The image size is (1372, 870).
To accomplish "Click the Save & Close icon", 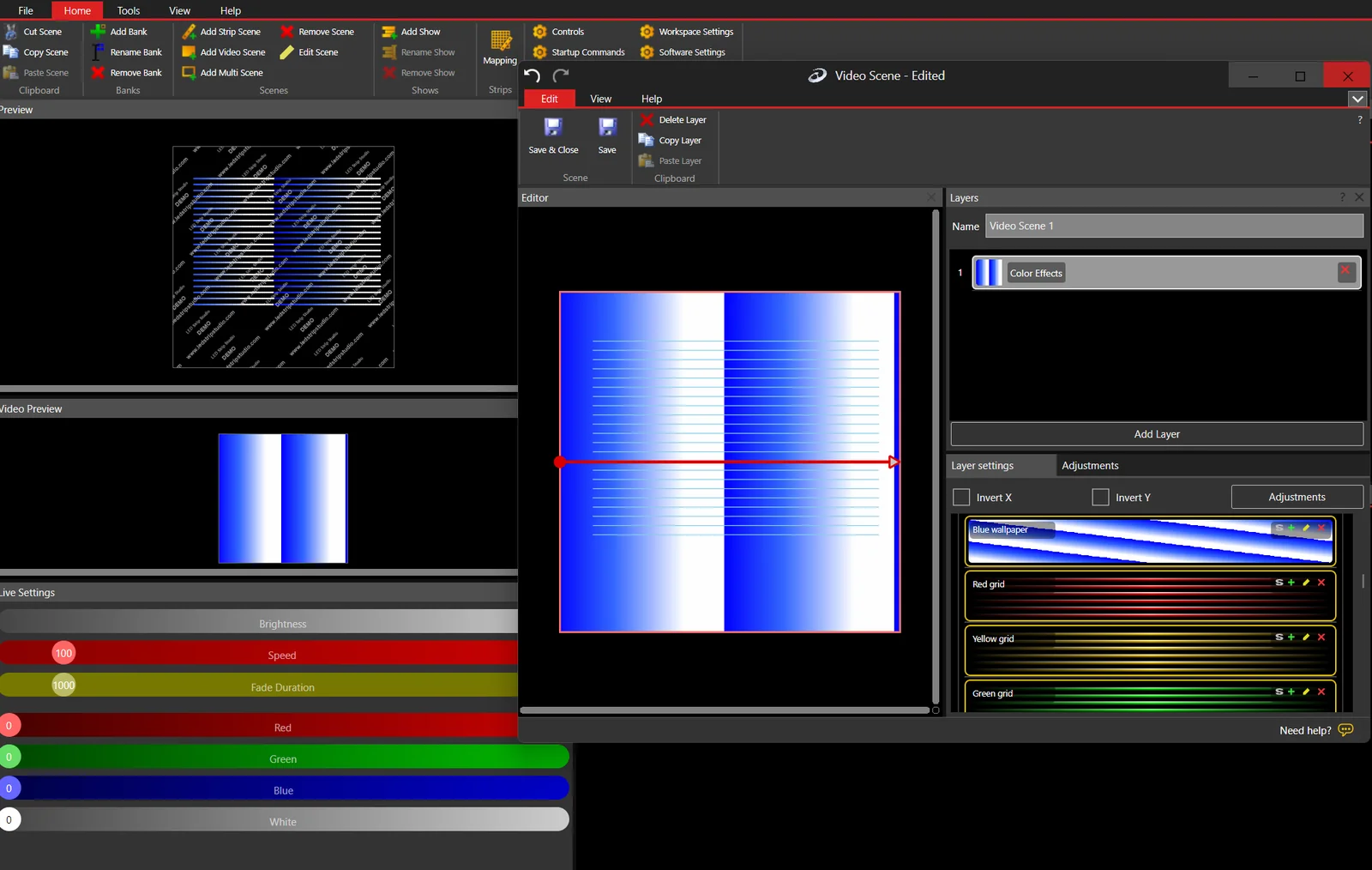I will (553, 127).
